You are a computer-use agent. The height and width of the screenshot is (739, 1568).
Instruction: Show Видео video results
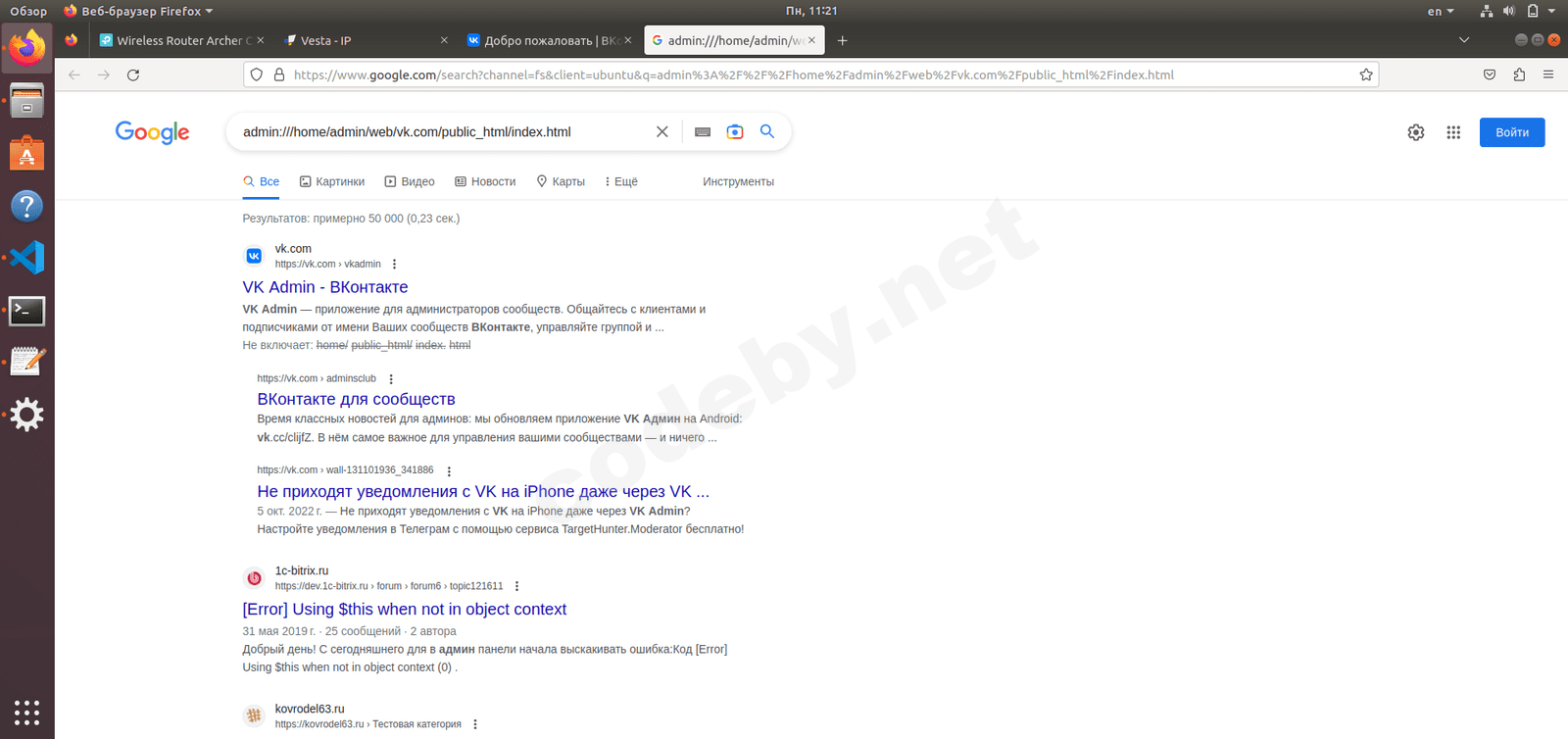click(x=410, y=181)
